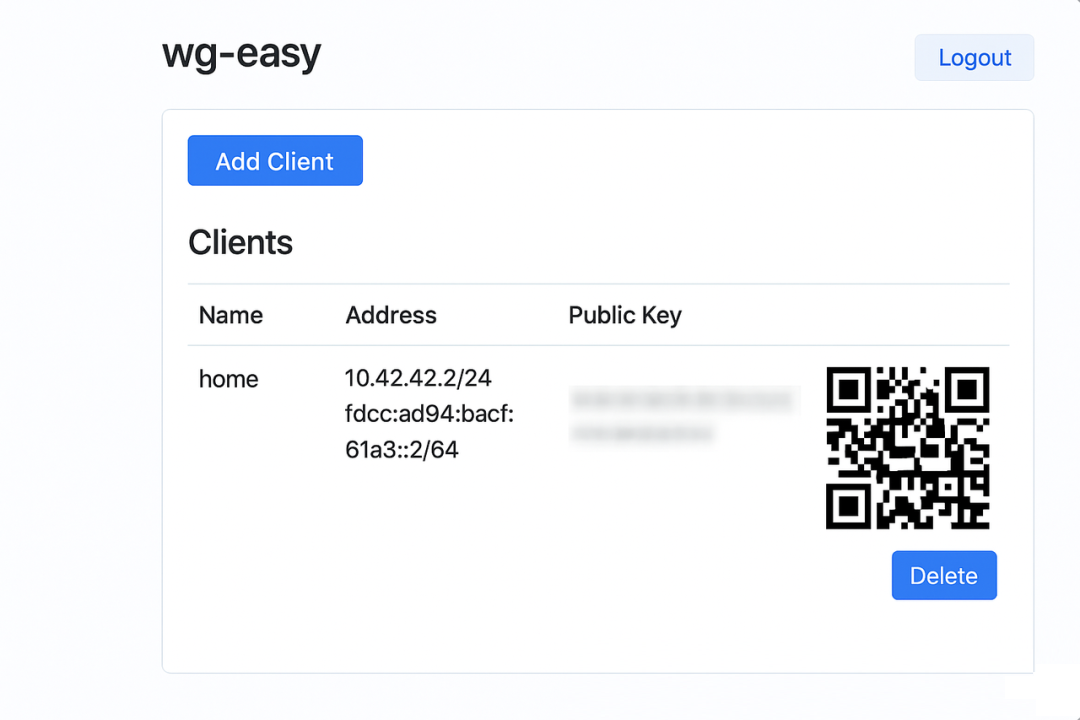Click the center of the QR code

coord(908,448)
